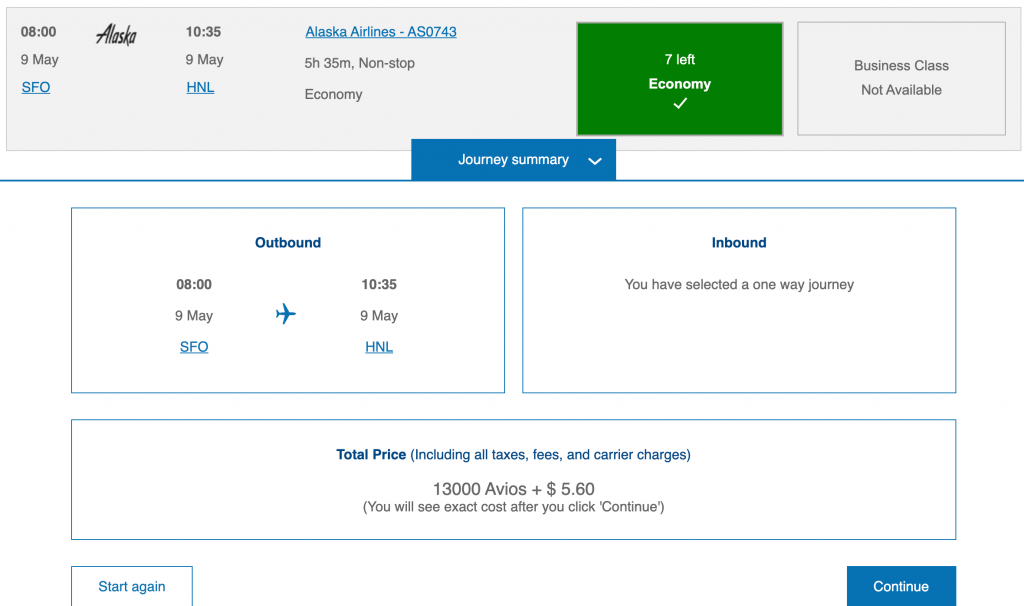Open the Alaska Airlines - AS0743 flight link
The image size is (1024, 606).
381,32
